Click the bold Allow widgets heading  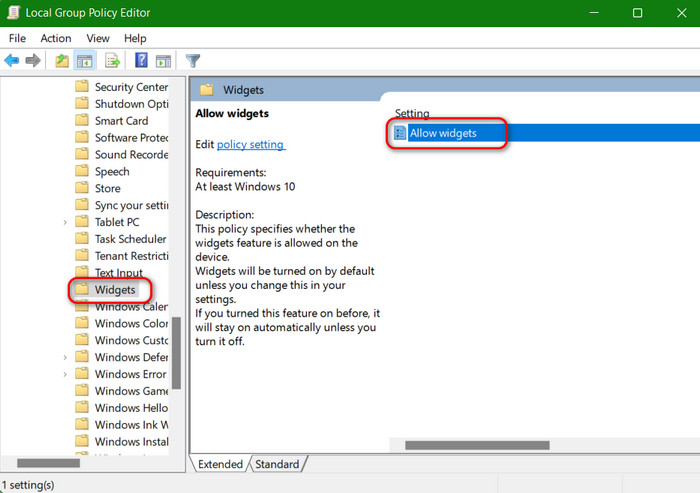click(232, 113)
